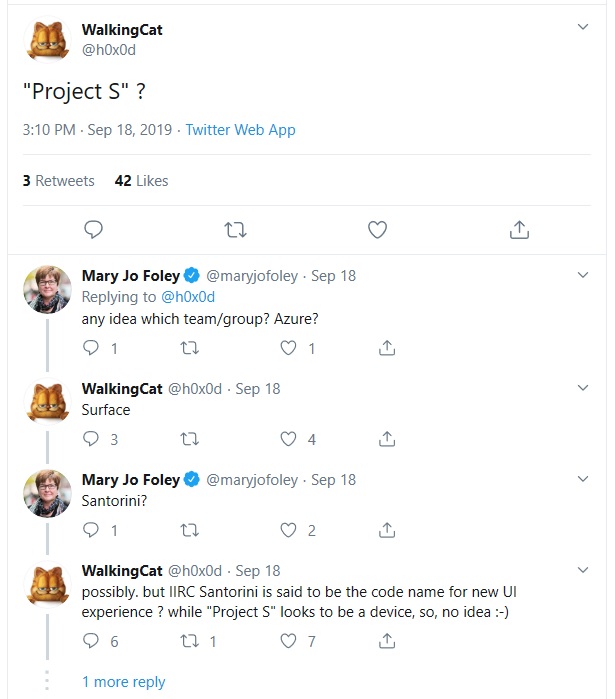This screenshot has width=615, height=699.
Task: Open the Twitter Web App link
Action: click(x=240, y=130)
